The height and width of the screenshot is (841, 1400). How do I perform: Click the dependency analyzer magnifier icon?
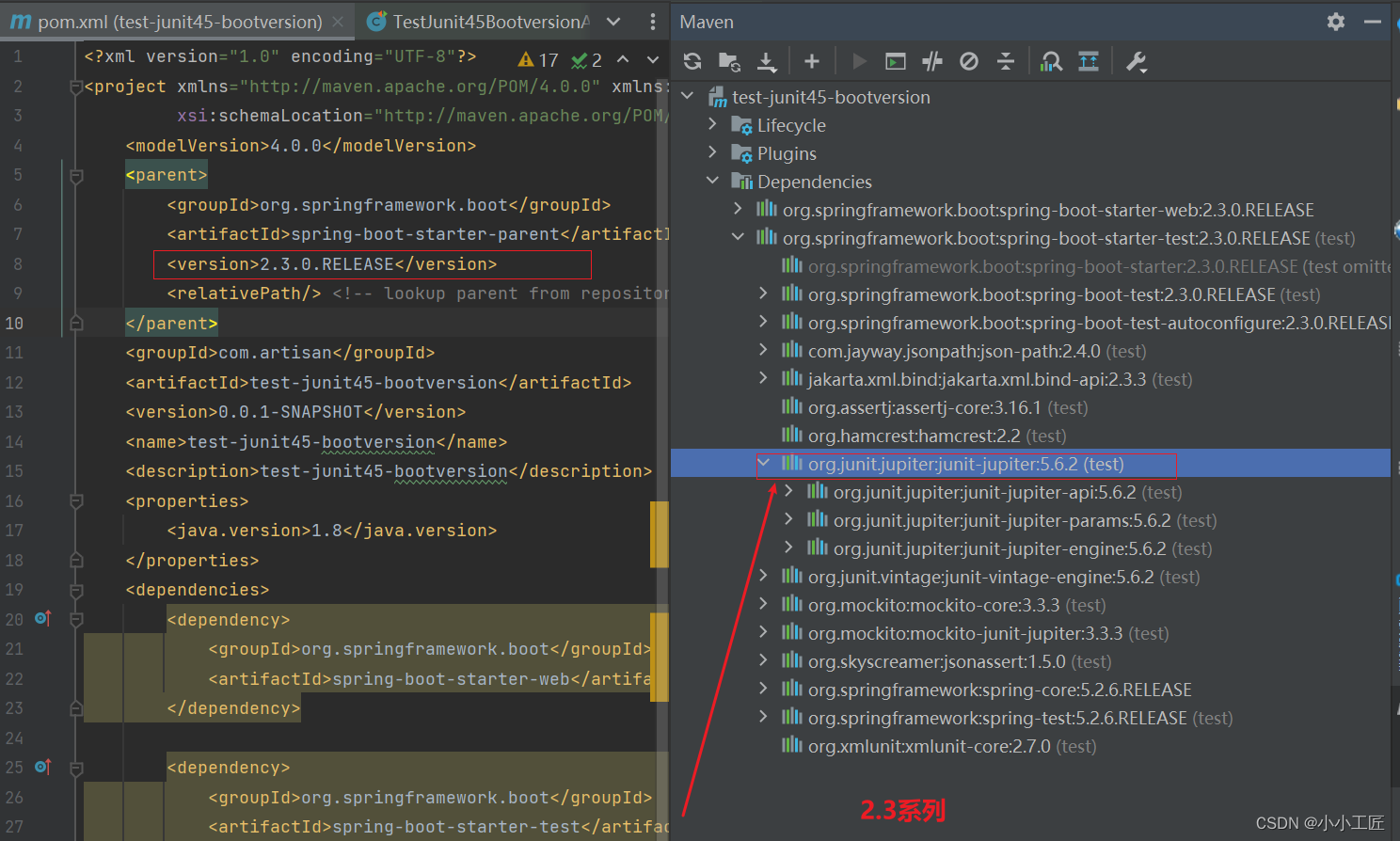click(x=1051, y=61)
